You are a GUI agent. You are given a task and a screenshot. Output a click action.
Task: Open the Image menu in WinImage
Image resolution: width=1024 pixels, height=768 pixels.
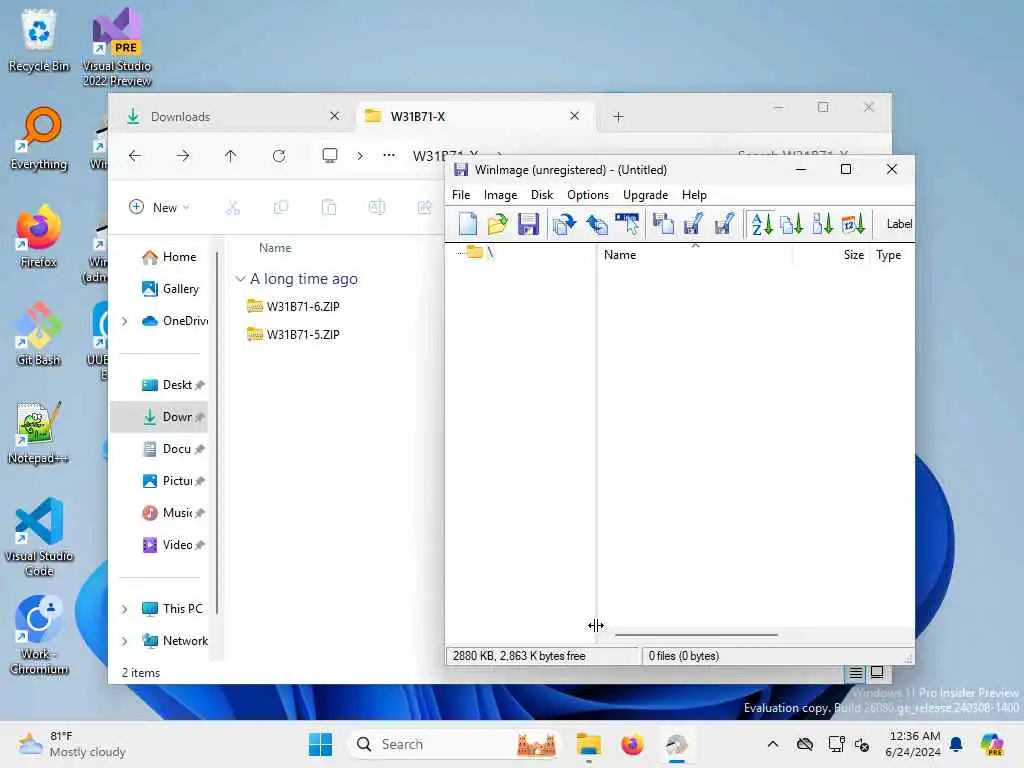(x=500, y=195)
